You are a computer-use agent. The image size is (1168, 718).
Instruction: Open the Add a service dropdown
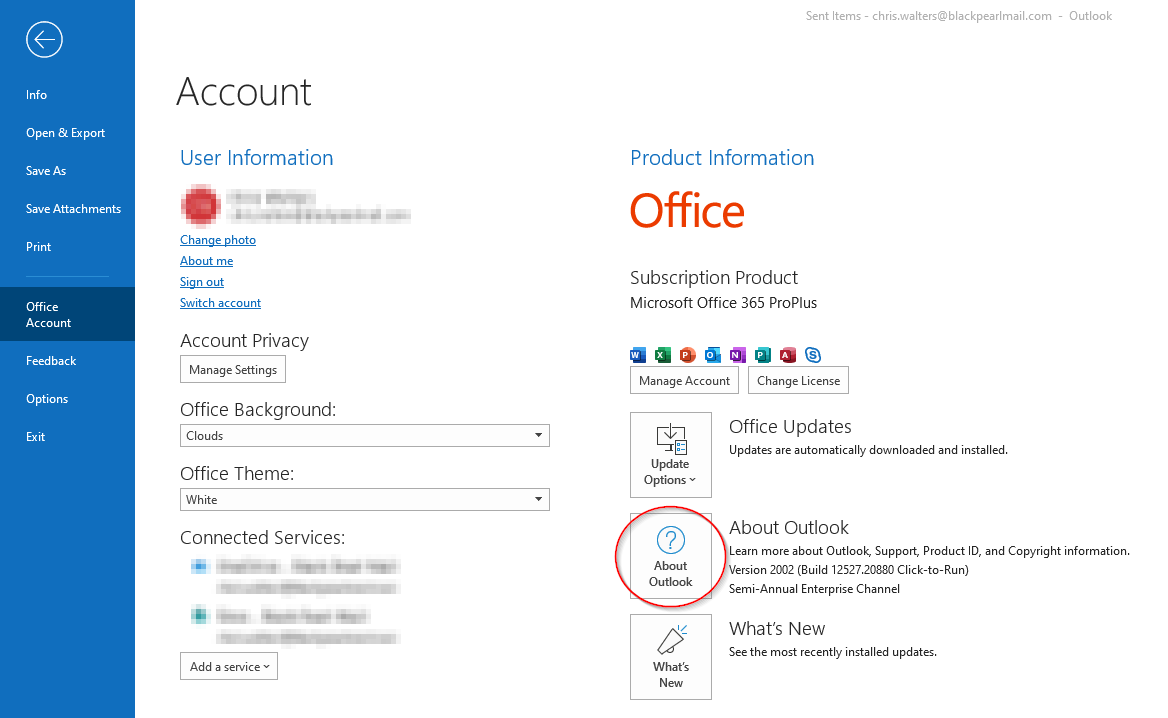click(229, 667)
